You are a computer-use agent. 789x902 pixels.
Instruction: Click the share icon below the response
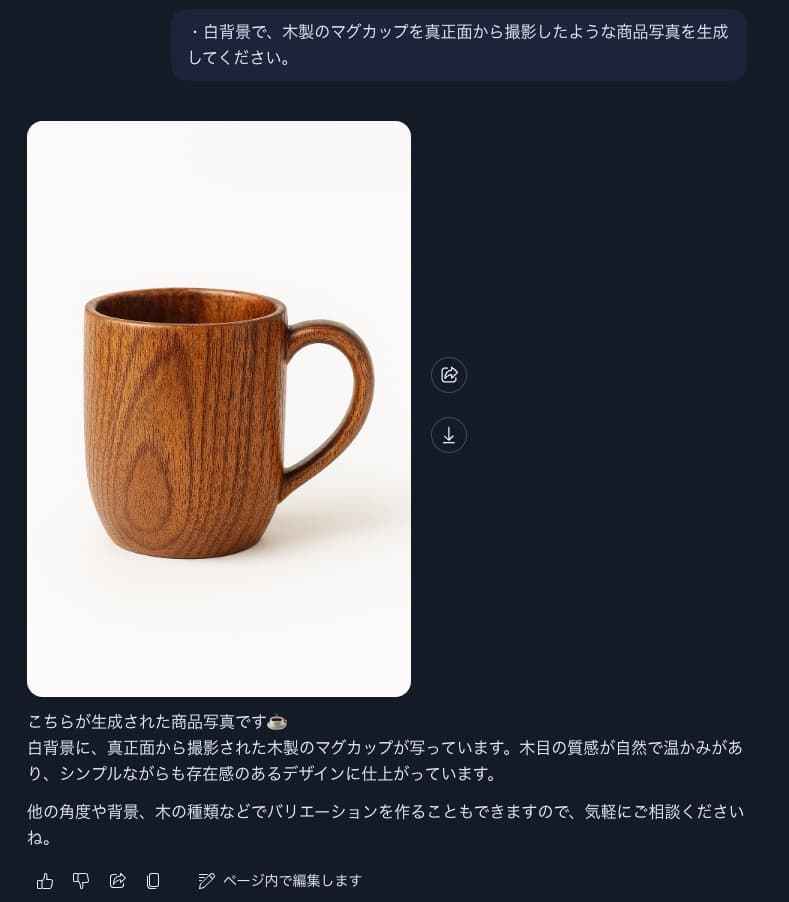point(117,881)
